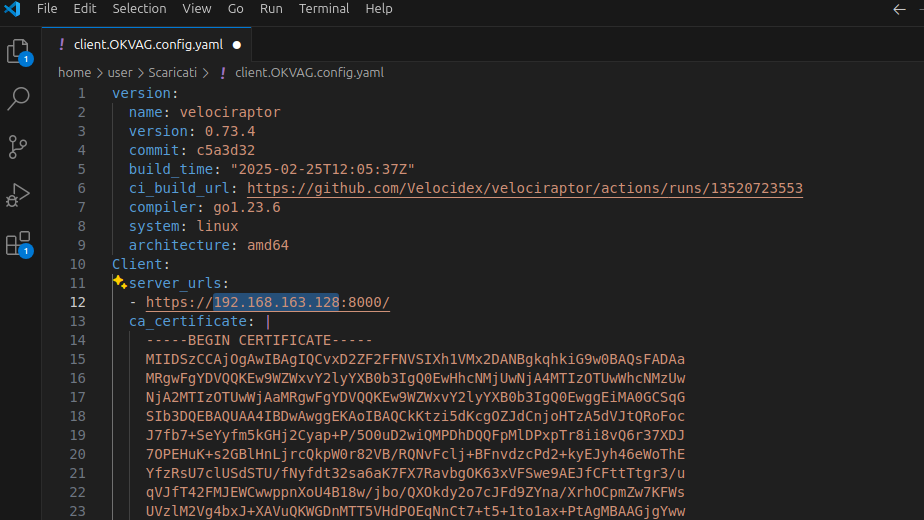Click line number 12 in the gutter
924x520 pixels.
coord(78,302)
